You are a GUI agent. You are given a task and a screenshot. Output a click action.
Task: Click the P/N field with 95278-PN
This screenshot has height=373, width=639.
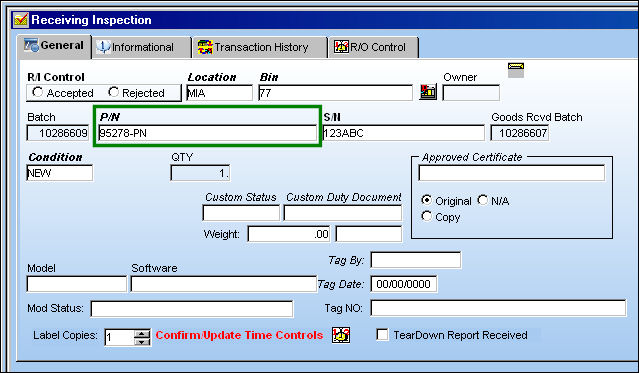pyautogui.click(x=207, y=133)
